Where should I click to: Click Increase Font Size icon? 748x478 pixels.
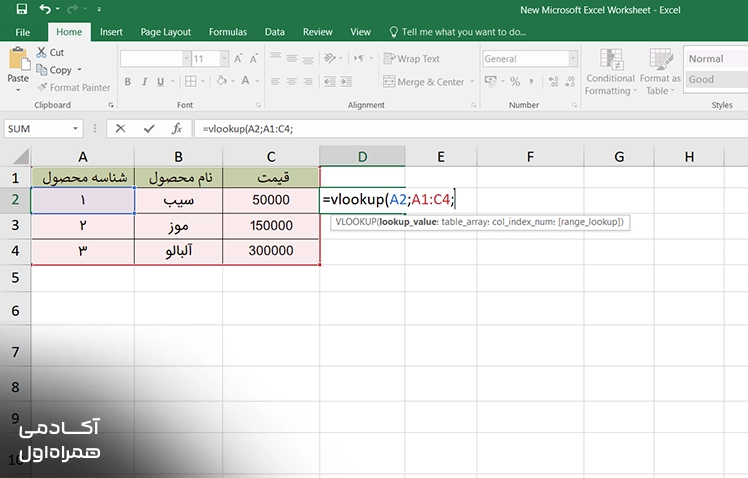pyautogui.click(x=238, y=59)
